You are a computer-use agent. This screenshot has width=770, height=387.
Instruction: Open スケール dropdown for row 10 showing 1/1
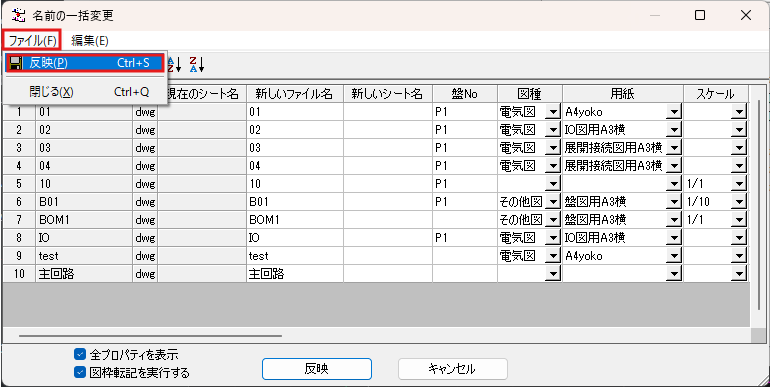pyautogui.click(x=739, y=184)
